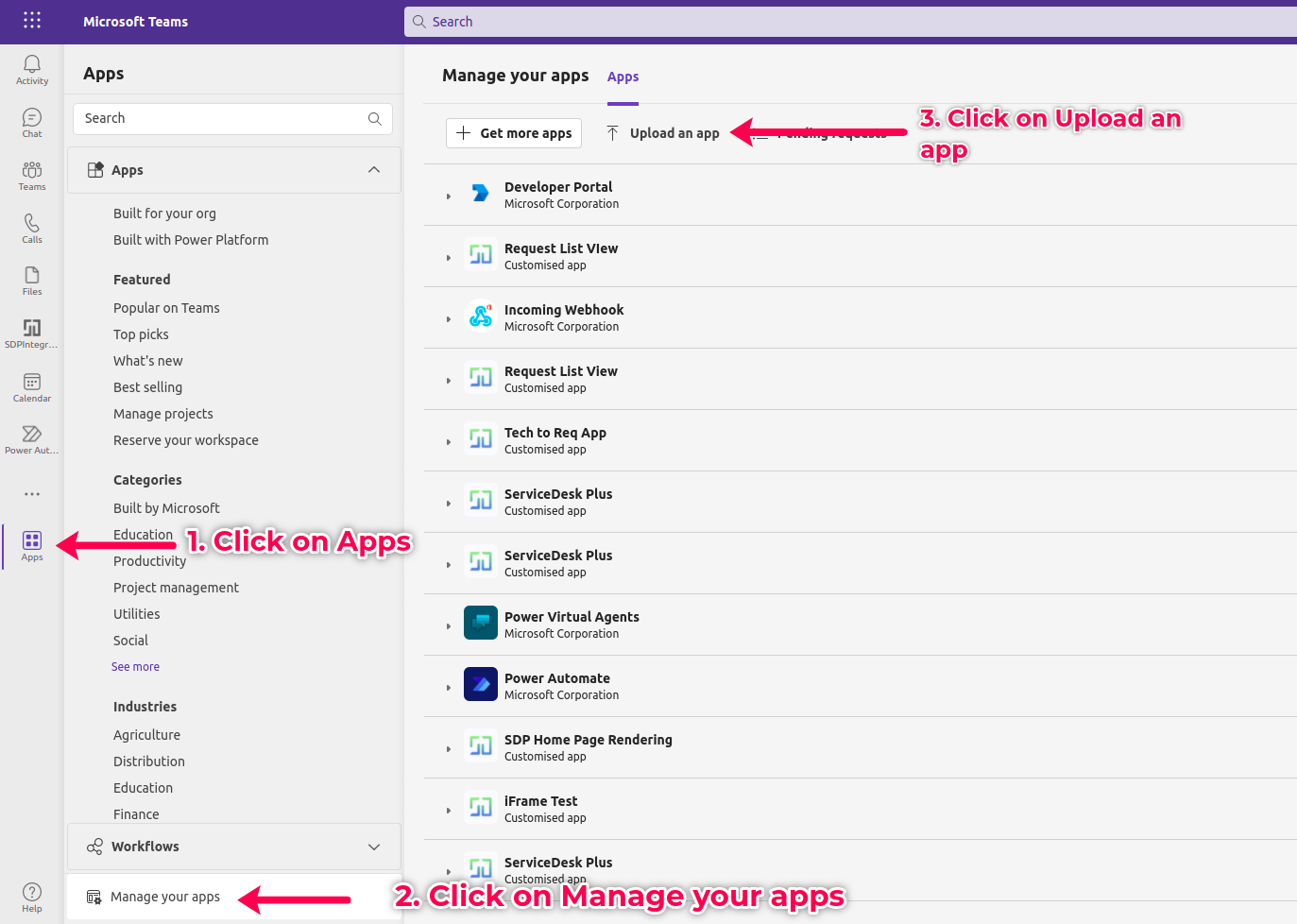1297x924 pixels.
Task: Open the Activity feed
Action: [x=32, y=69]
